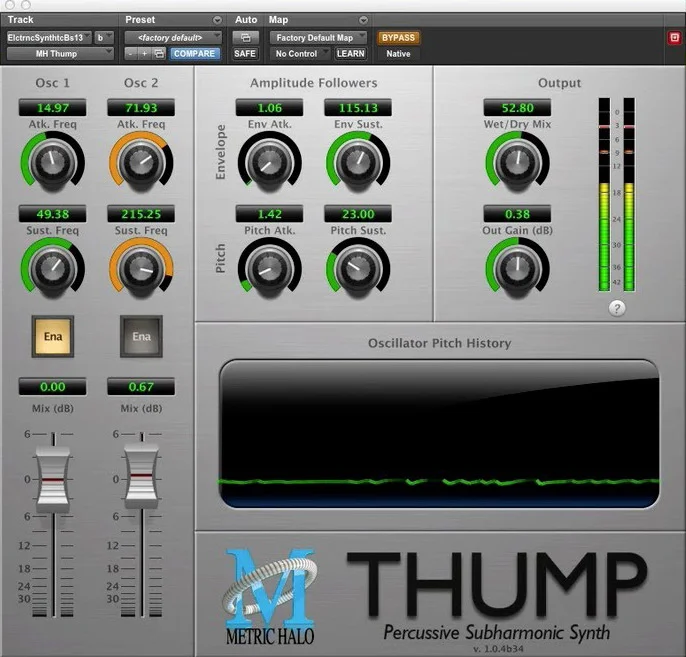The image size is (686, 657).
Task: Click the Metric Halo logo
Action: coord(270,598)
